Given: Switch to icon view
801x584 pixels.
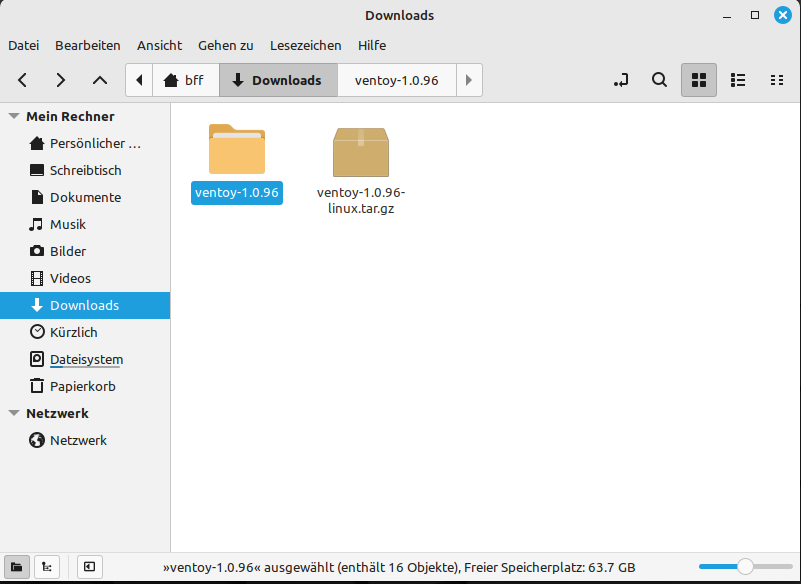Looking at the screenshot, I should [x=698, y=80].
